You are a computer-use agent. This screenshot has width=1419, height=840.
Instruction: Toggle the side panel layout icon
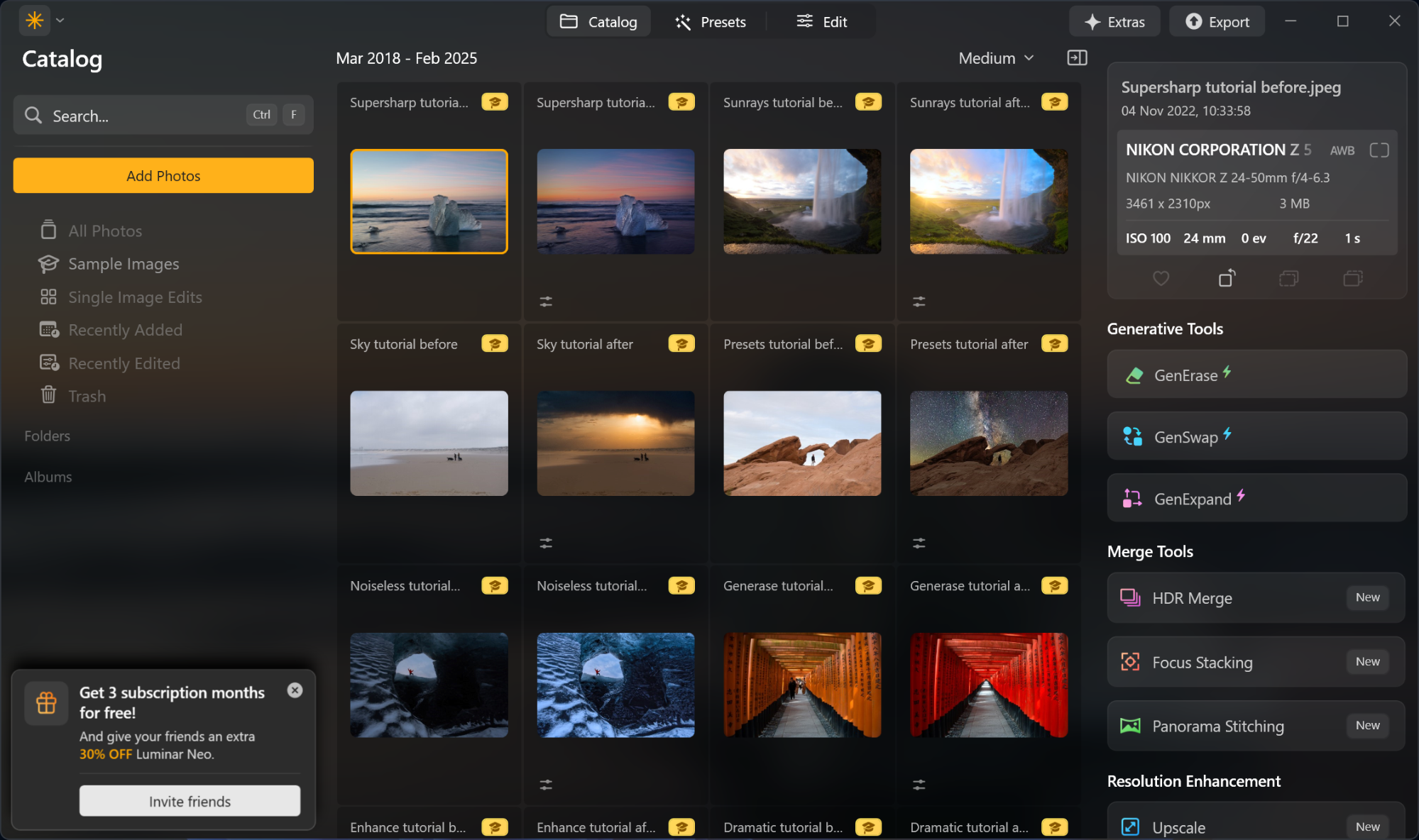click(x=1077, y=58)
